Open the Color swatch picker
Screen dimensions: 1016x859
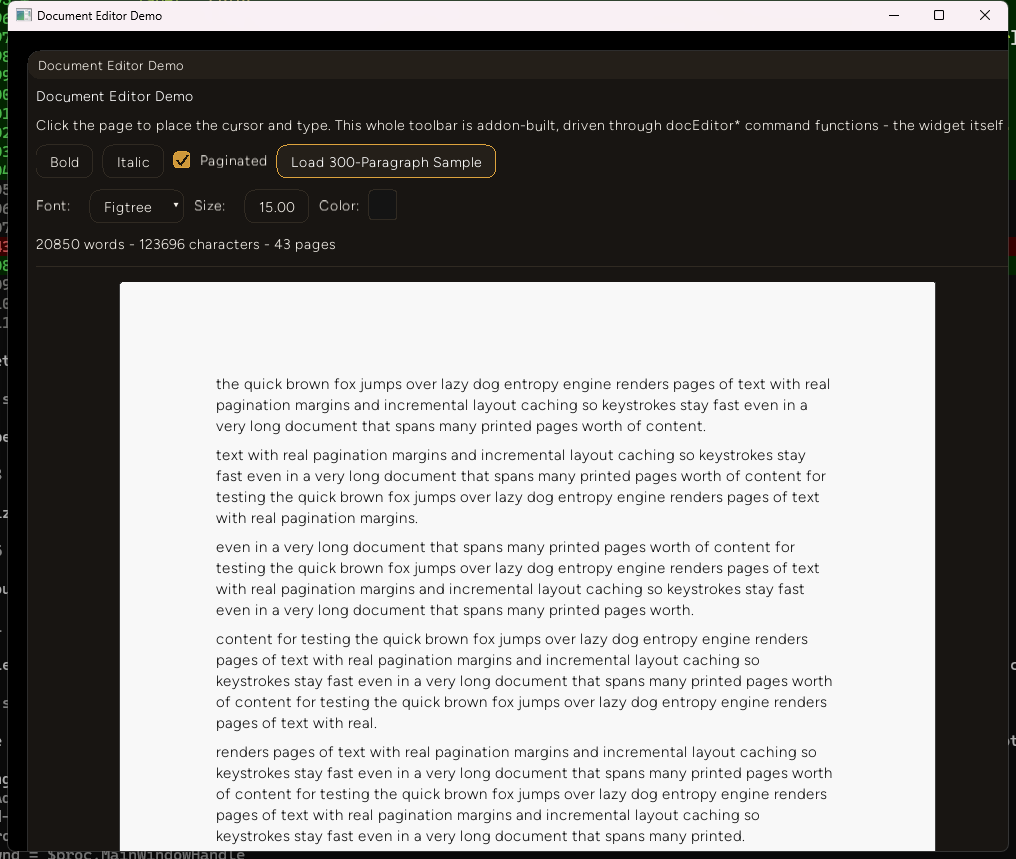382,205
